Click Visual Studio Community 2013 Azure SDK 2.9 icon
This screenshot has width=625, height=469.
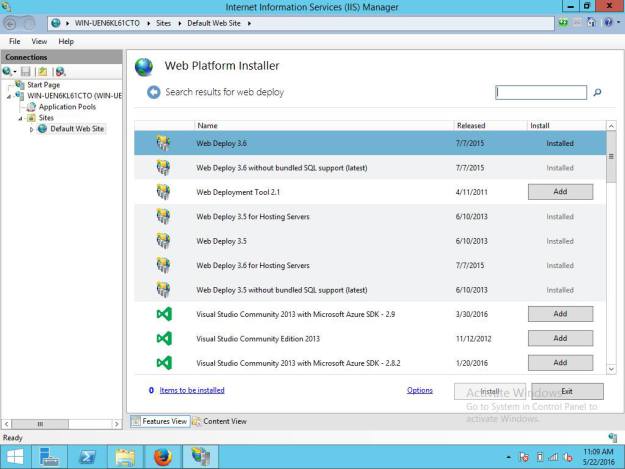tap(164, 314)
